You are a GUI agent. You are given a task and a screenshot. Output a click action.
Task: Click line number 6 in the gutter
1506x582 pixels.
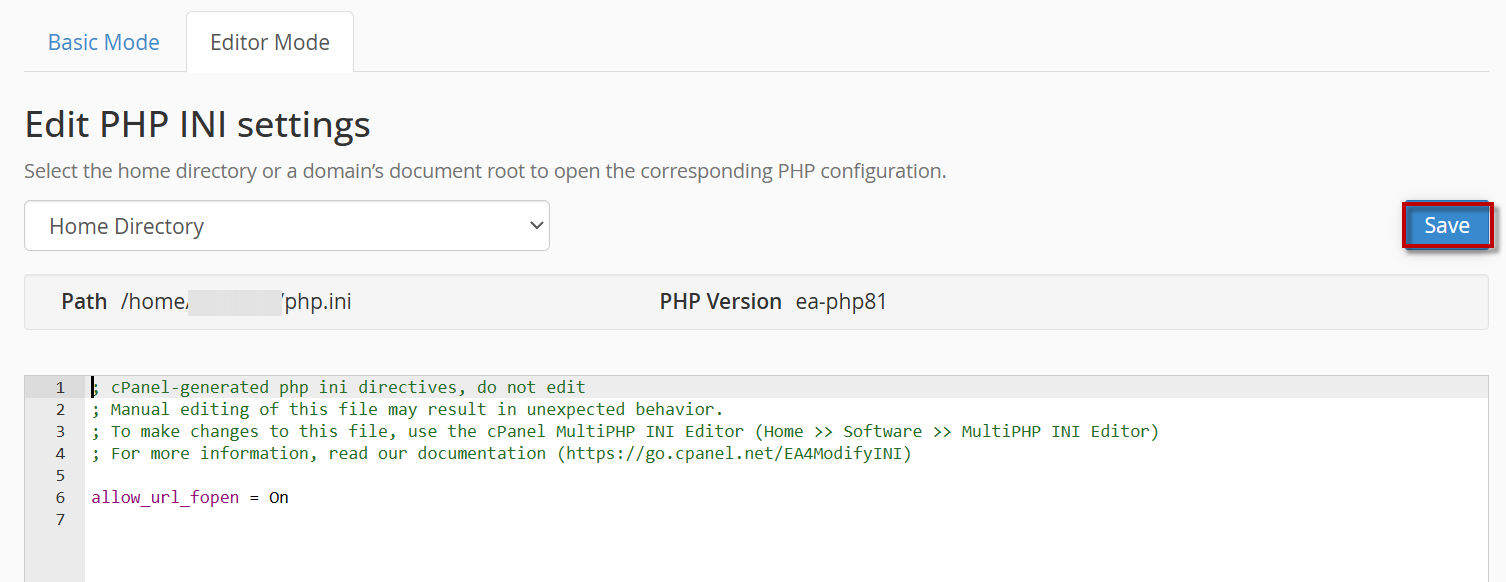pos(60,497)
